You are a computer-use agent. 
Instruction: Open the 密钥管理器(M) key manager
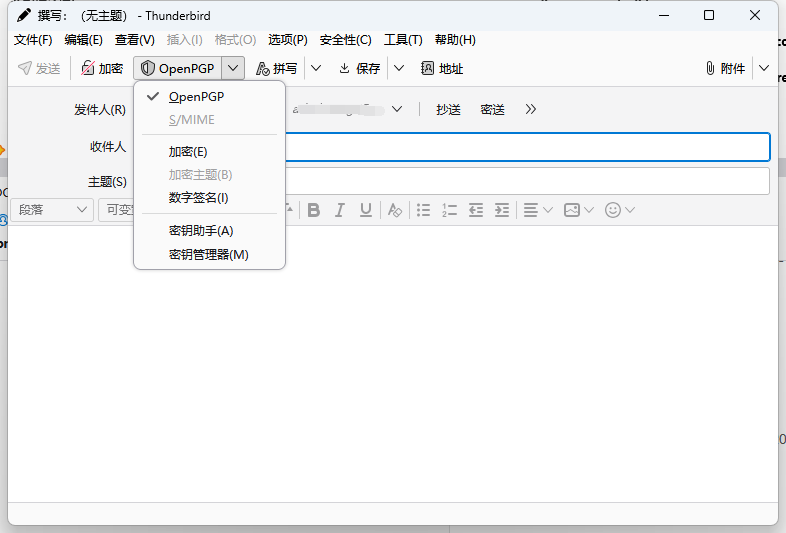pyautogui.click(x=208, y=254)
